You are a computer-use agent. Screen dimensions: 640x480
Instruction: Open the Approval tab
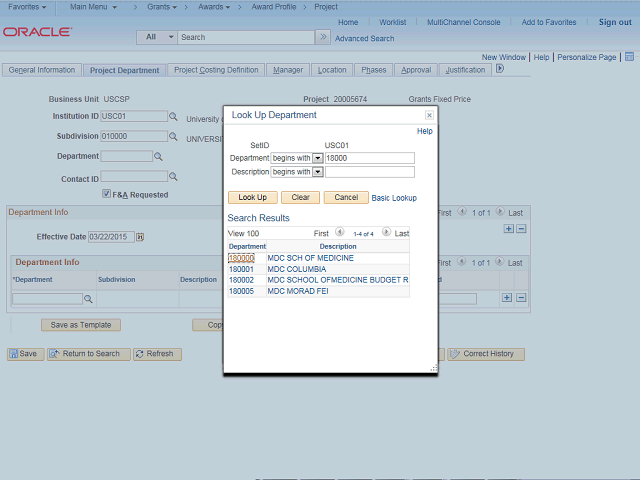(416, 70)
